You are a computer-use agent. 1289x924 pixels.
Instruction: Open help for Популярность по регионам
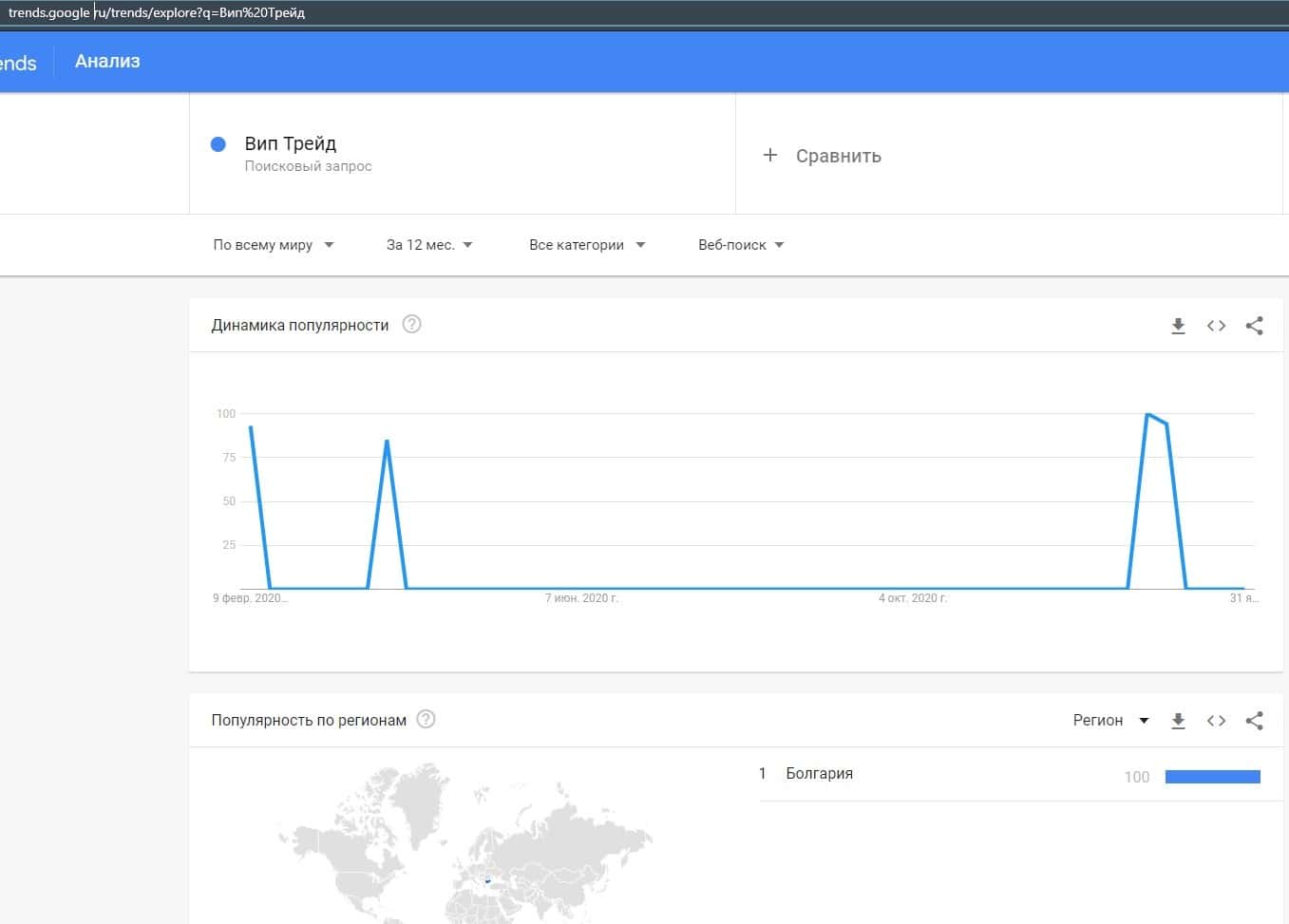[x=427, y=719]
